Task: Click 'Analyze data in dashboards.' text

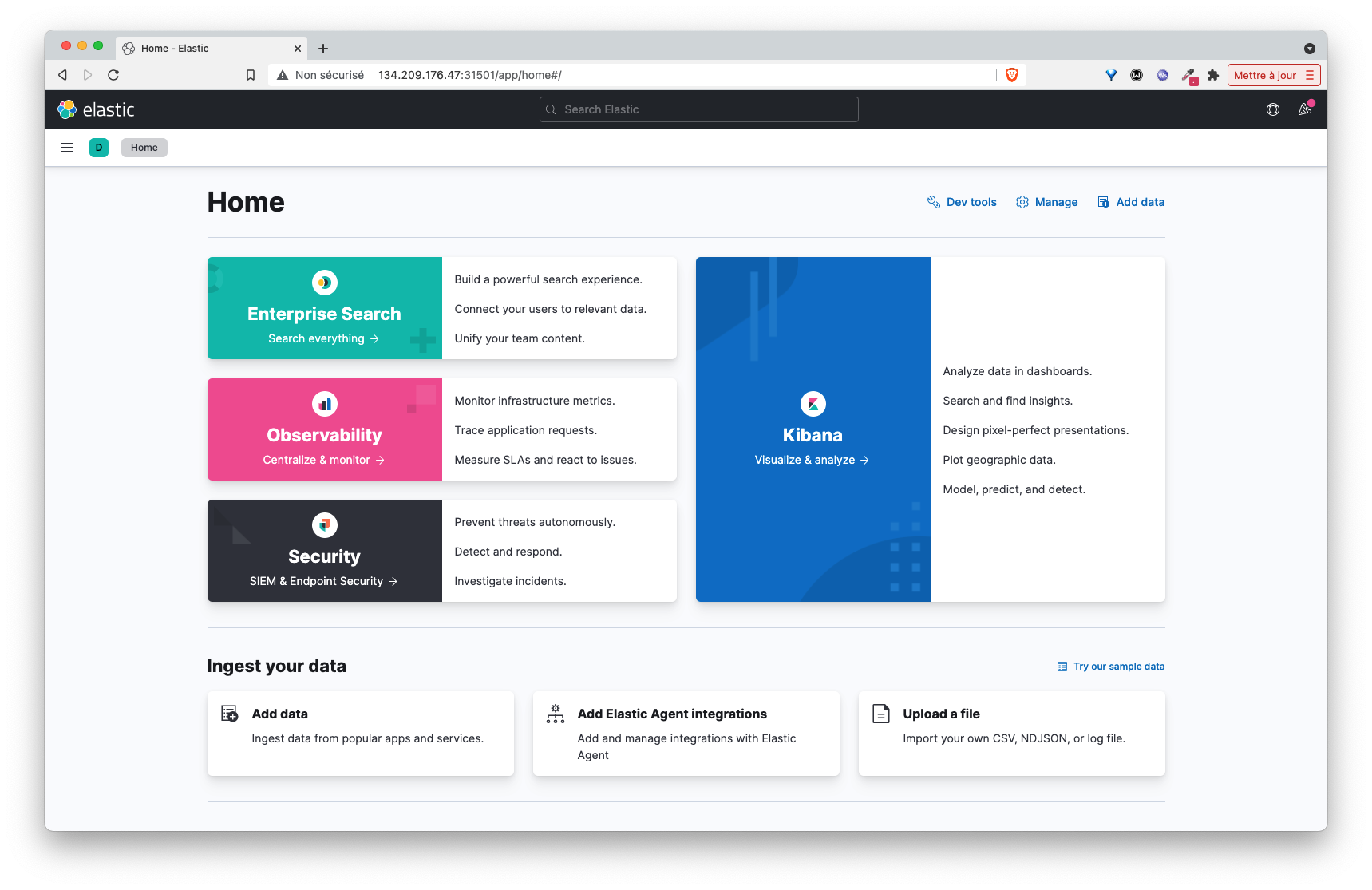Action: click(1018, 371)
